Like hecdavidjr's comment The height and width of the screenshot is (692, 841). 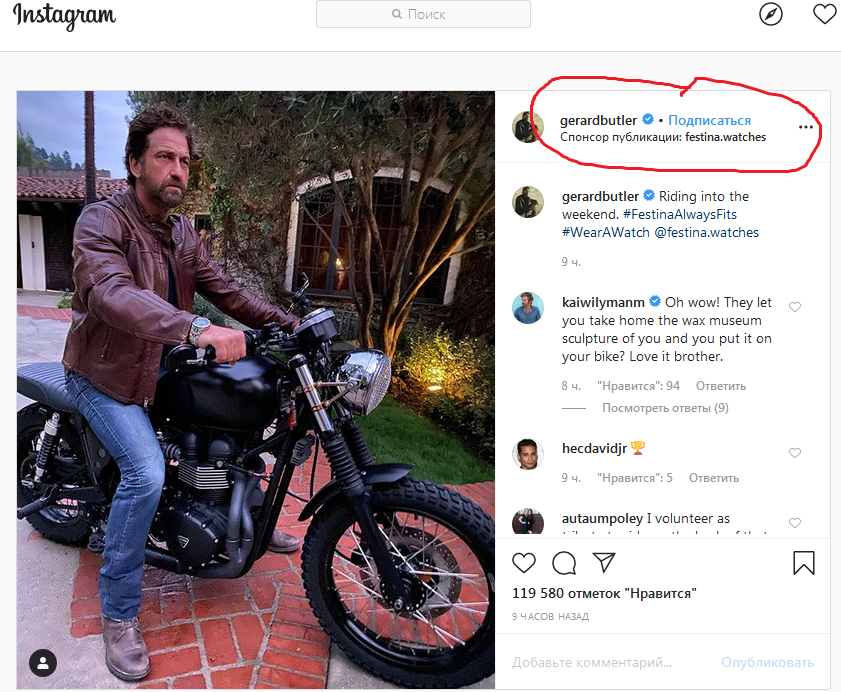tap(795, 453)
